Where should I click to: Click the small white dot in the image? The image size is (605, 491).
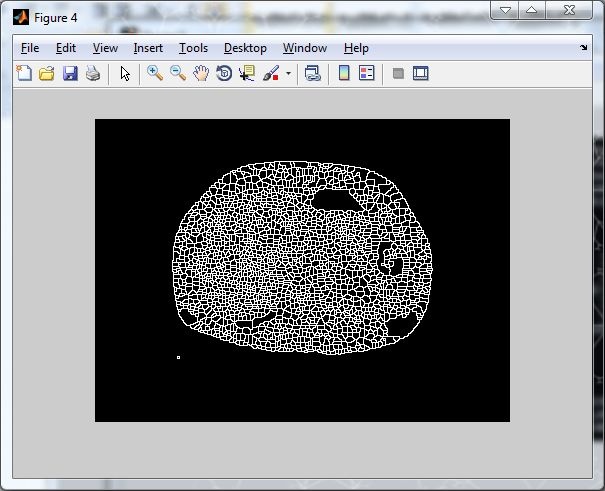[178, 357]
